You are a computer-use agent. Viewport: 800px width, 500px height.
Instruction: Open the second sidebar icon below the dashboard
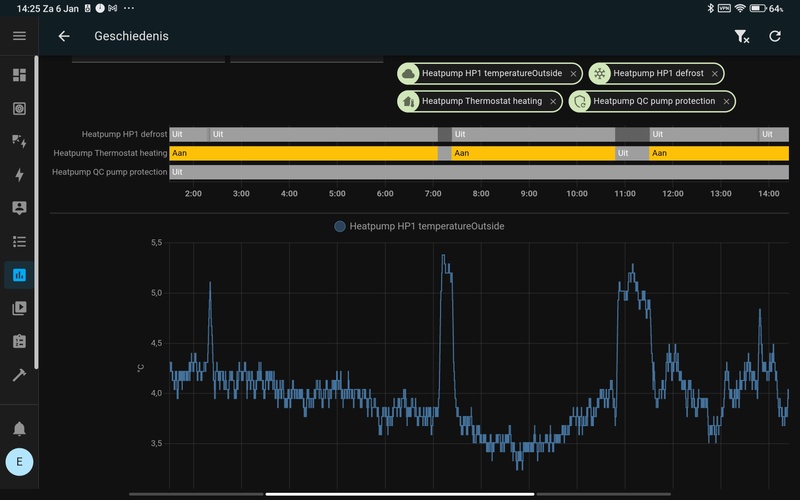(x=19, y=108)
